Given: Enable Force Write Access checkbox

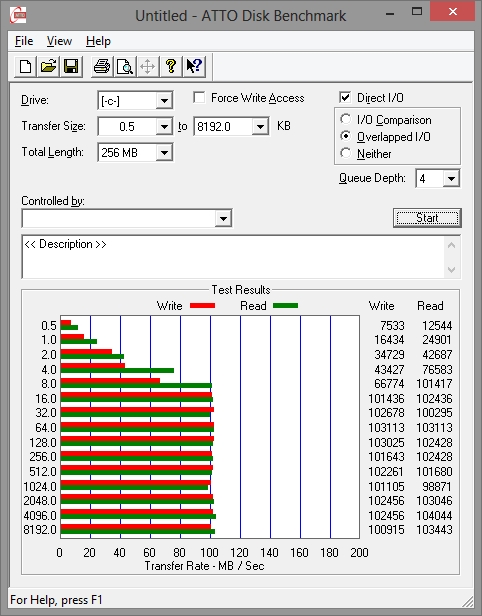Looking at the screenshot, I should point(199,97).
